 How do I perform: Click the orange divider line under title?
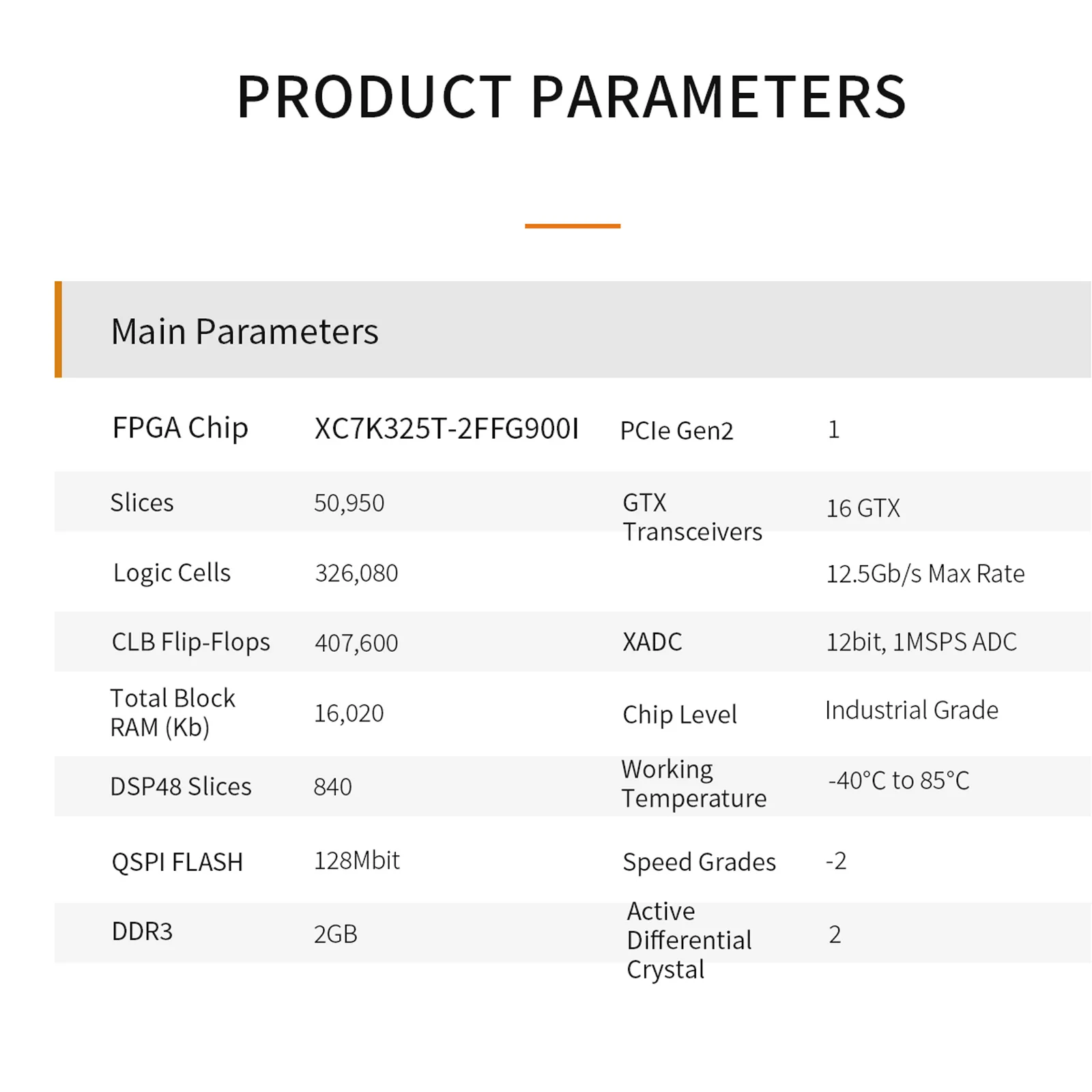[x=572, y=226]
